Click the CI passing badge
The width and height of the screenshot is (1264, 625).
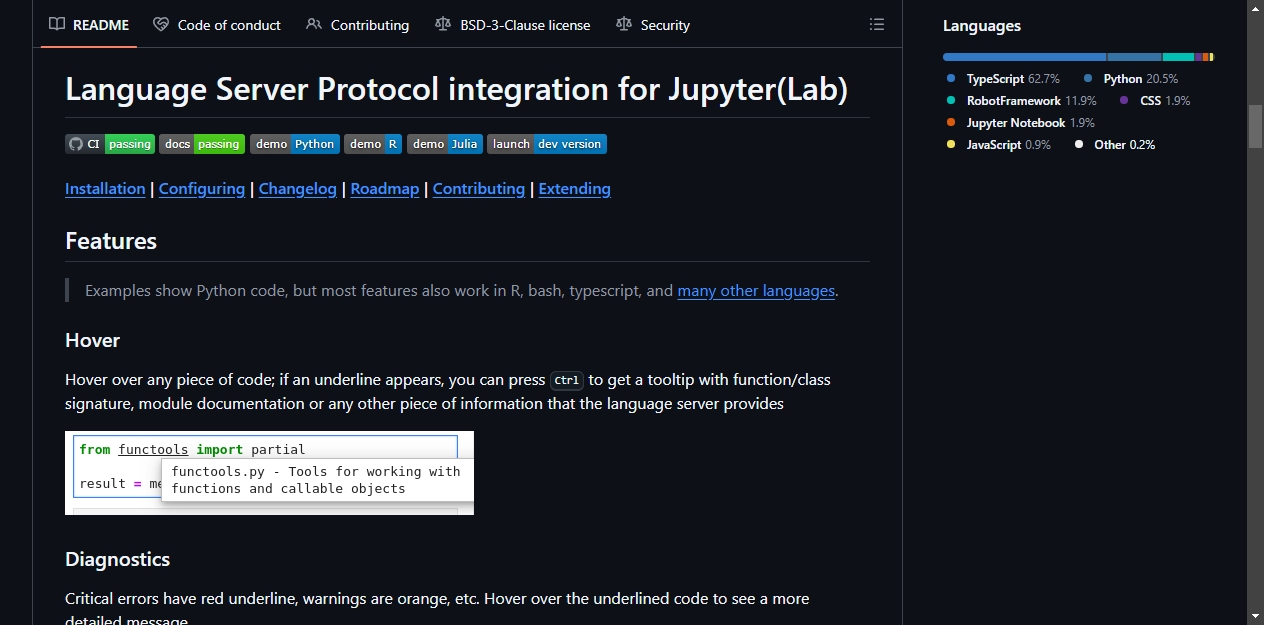point(110,144)
